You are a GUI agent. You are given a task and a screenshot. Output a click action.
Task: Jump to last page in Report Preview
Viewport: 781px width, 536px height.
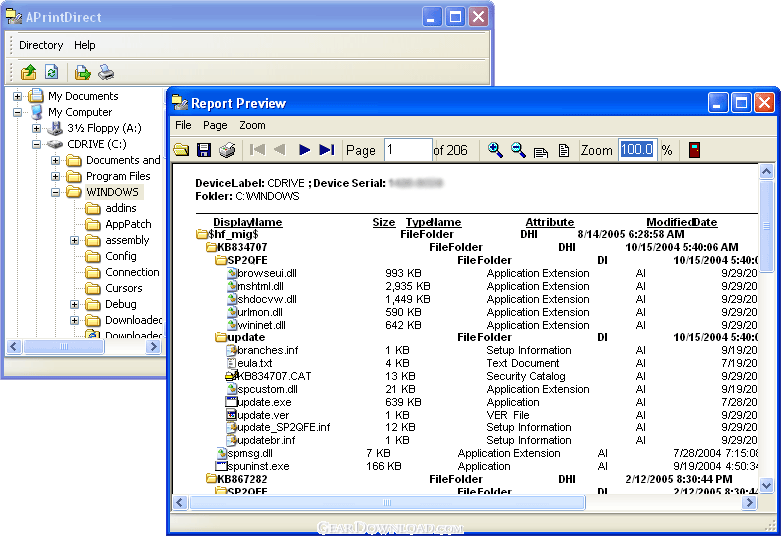[x=327, y=149]
